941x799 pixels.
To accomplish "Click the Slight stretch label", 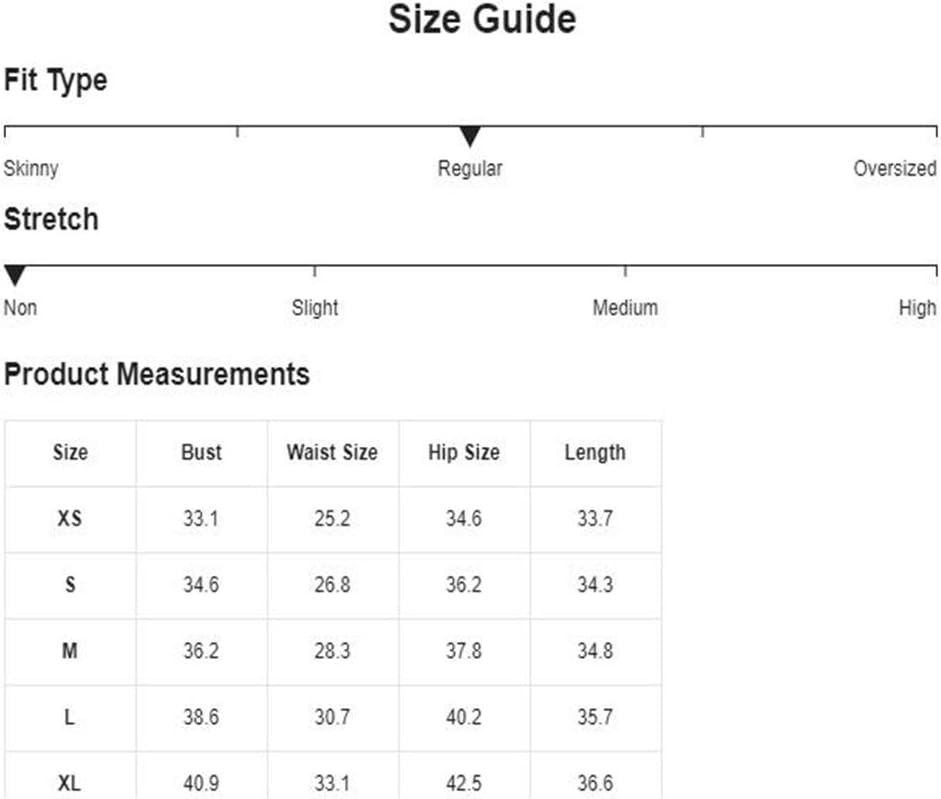I will [x=315, y=308].
